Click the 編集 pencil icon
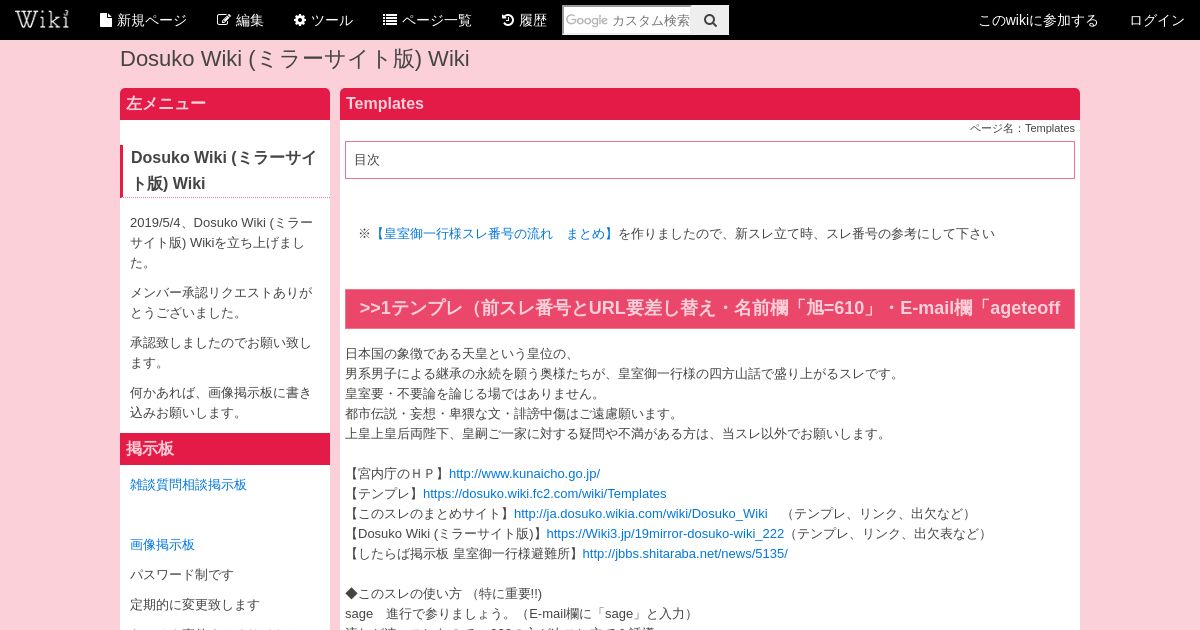The image size is (1200, 630). (x=224, y=20)
